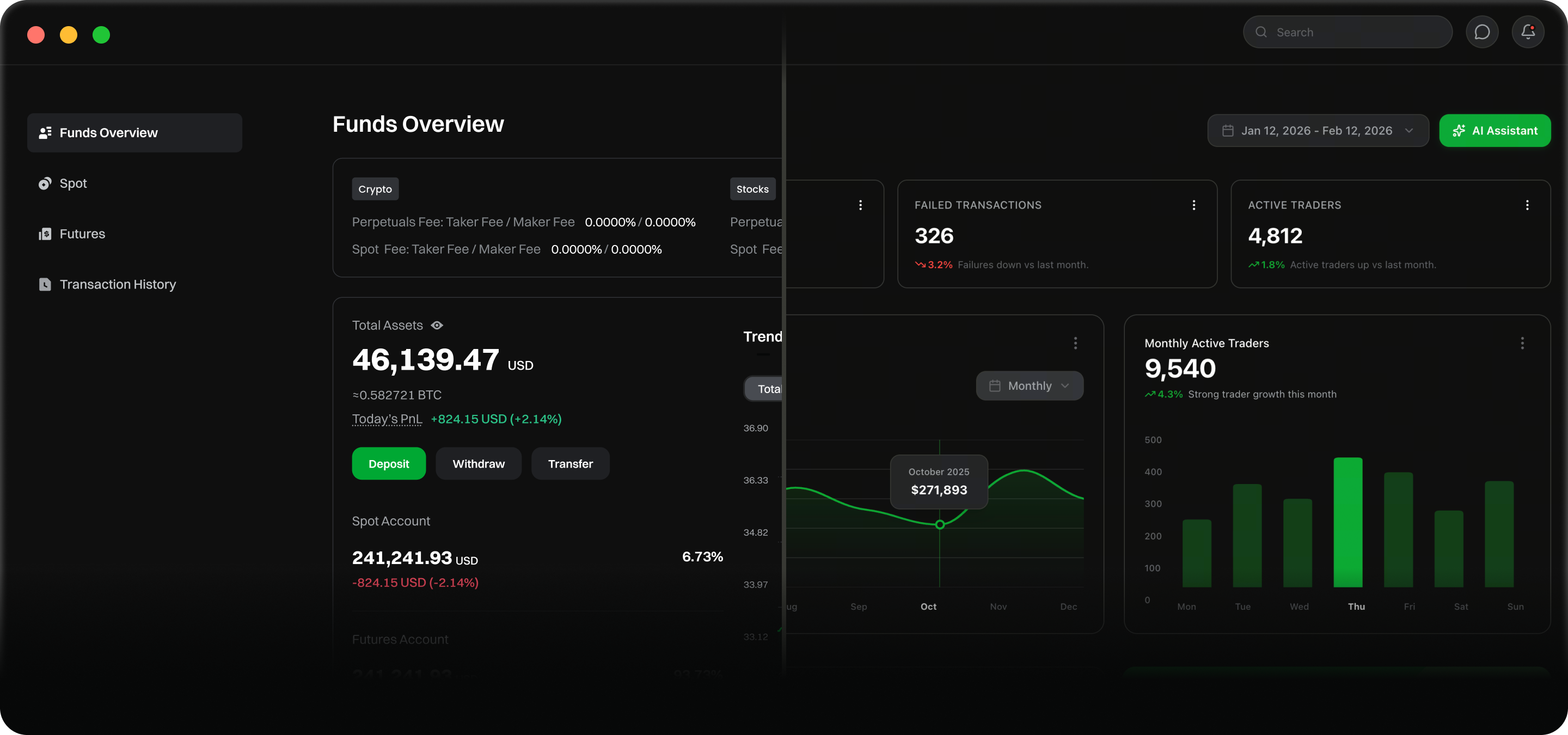Open the Failed Transactions options menu
The width and height of the screenshot is (1568, 735).
click(x=1195, y=205)
